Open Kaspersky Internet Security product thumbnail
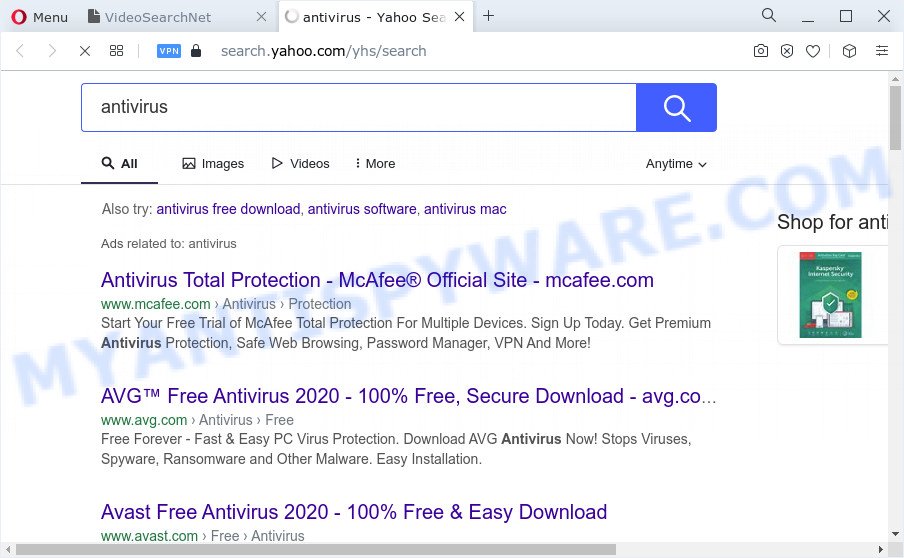This screenshot has width=904, height=558. click(830, 295)
